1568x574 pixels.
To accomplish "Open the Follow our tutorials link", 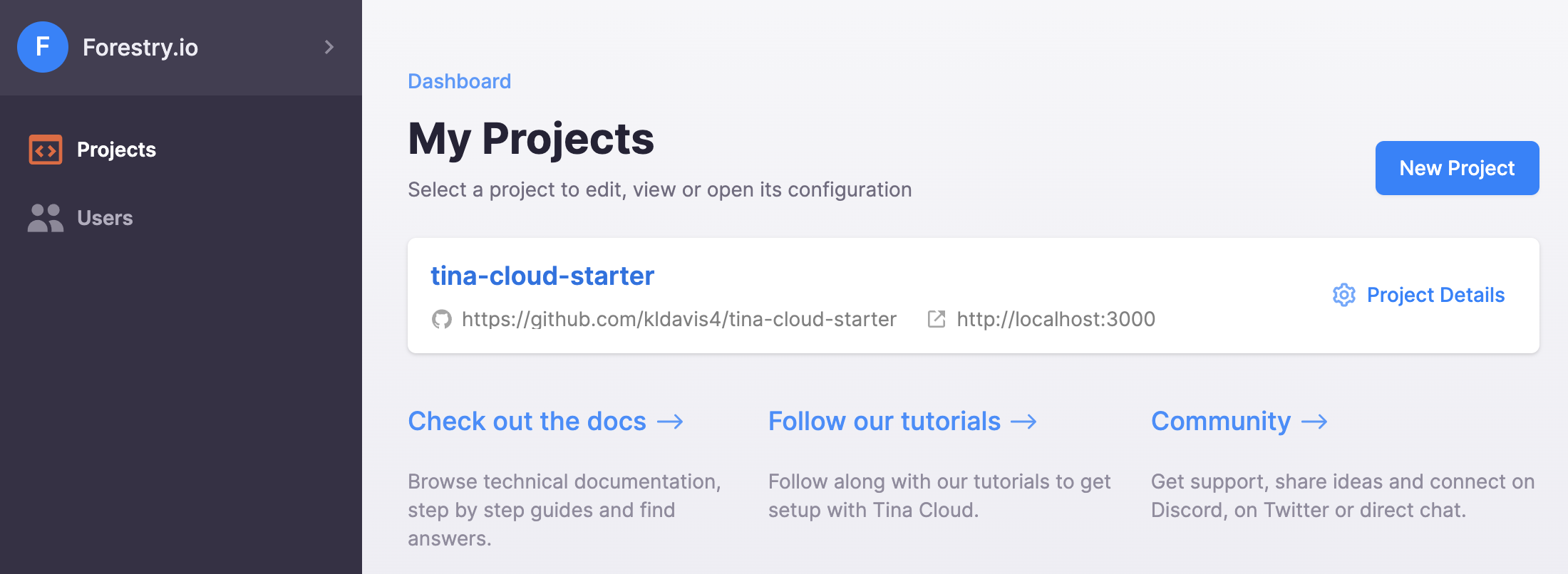I will click(884, 421).
